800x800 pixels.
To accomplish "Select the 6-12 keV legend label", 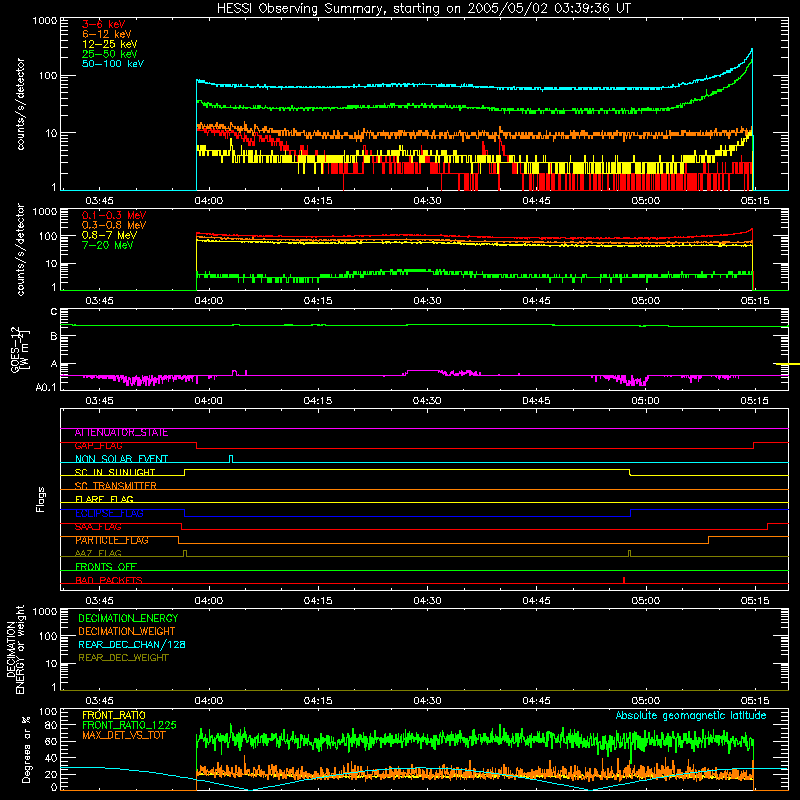I will [107, 34].
